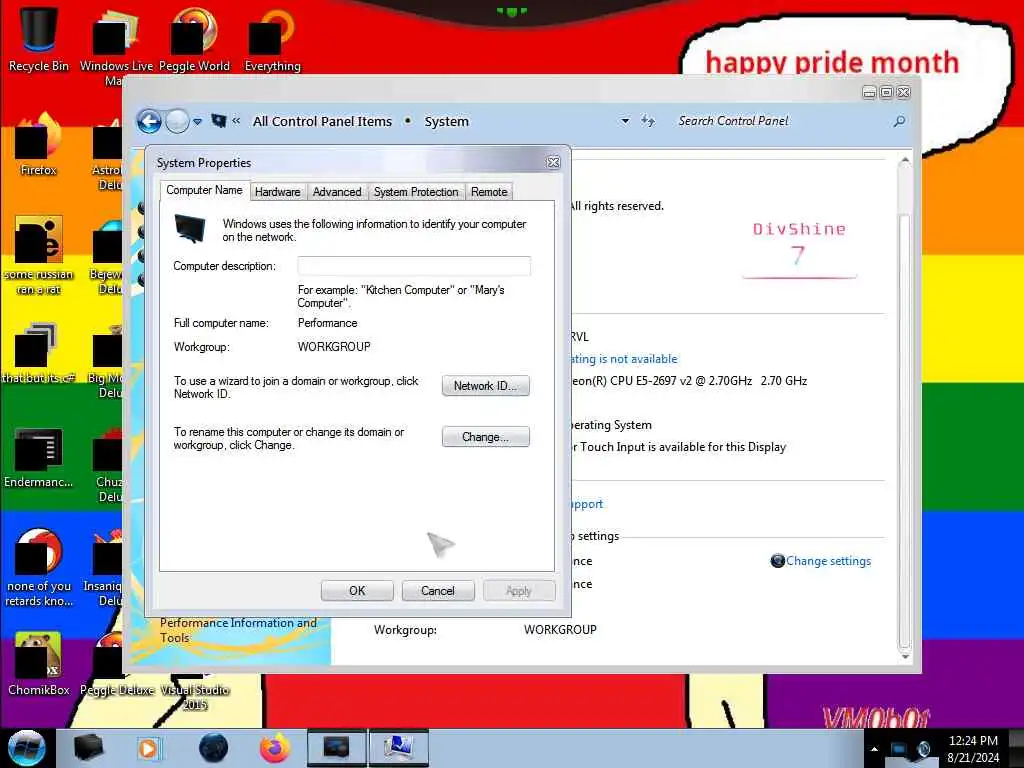Open the Visual Studio 2015 desktop shortcut
The width and height of the screenshot is (1024, 768).
pos(195,694)
